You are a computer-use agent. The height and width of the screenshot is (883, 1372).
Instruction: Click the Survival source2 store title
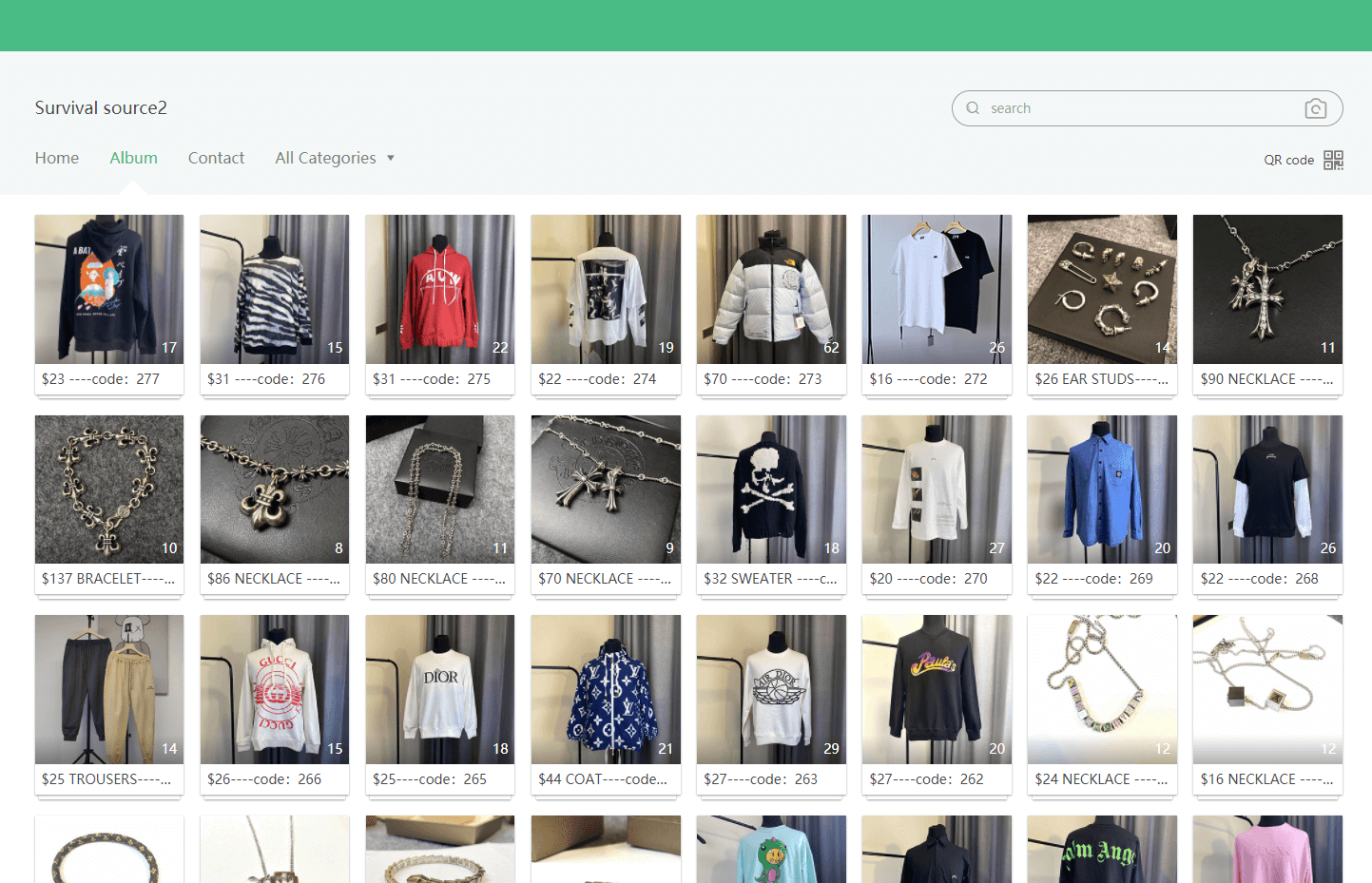101,107
